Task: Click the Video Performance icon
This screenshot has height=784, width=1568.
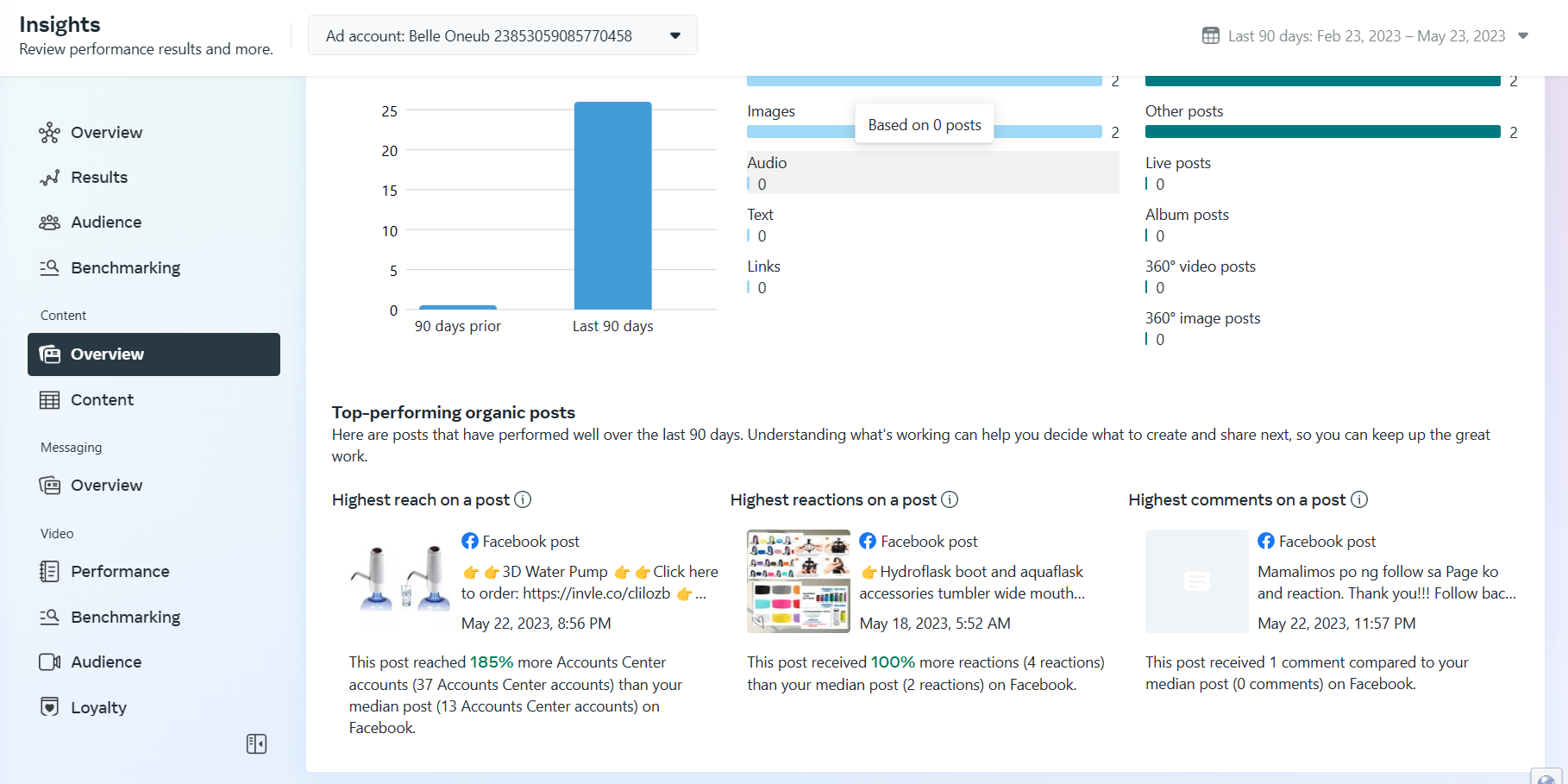Action: pyautogui.click(x=49, y=572)
